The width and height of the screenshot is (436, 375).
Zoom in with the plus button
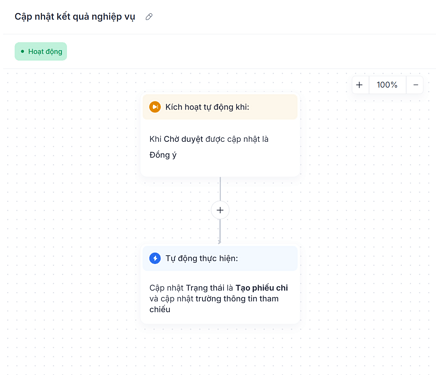(x=359, y=85)
